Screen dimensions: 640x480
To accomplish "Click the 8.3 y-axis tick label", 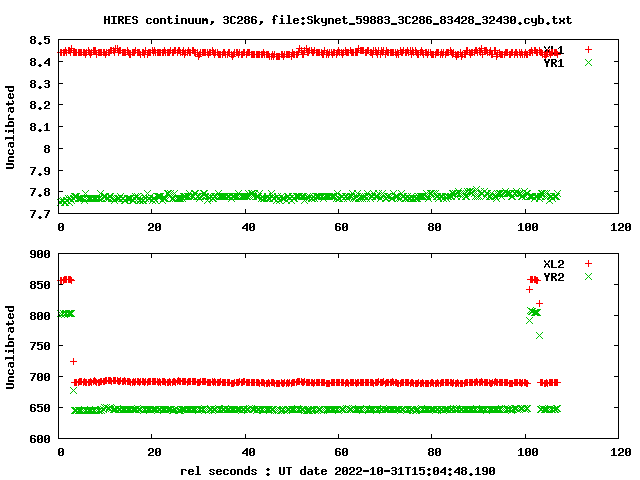I will [40, 84].
